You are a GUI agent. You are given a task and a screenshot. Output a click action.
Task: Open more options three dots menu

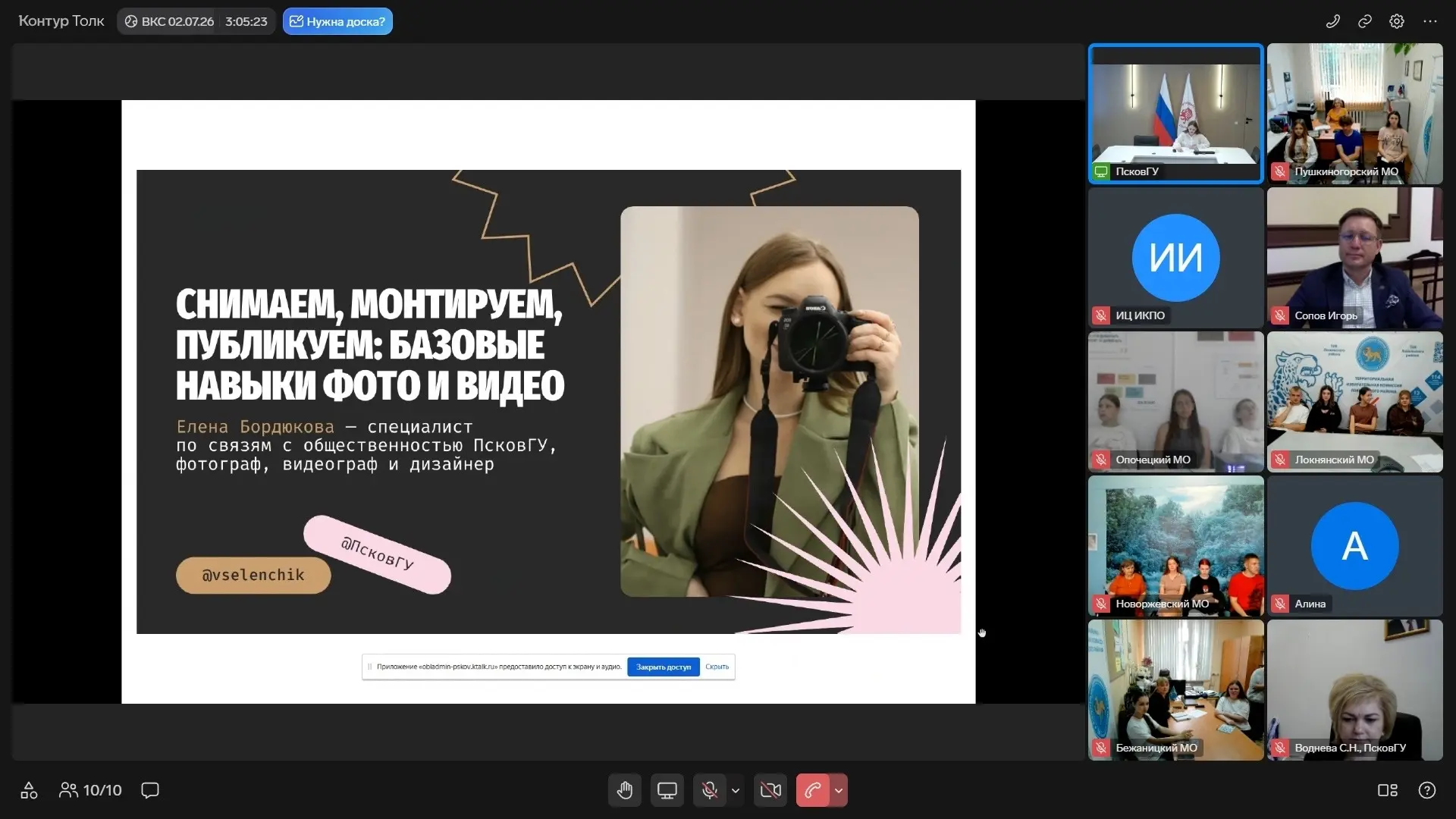pyautogui.click(x=1430, y=21)
